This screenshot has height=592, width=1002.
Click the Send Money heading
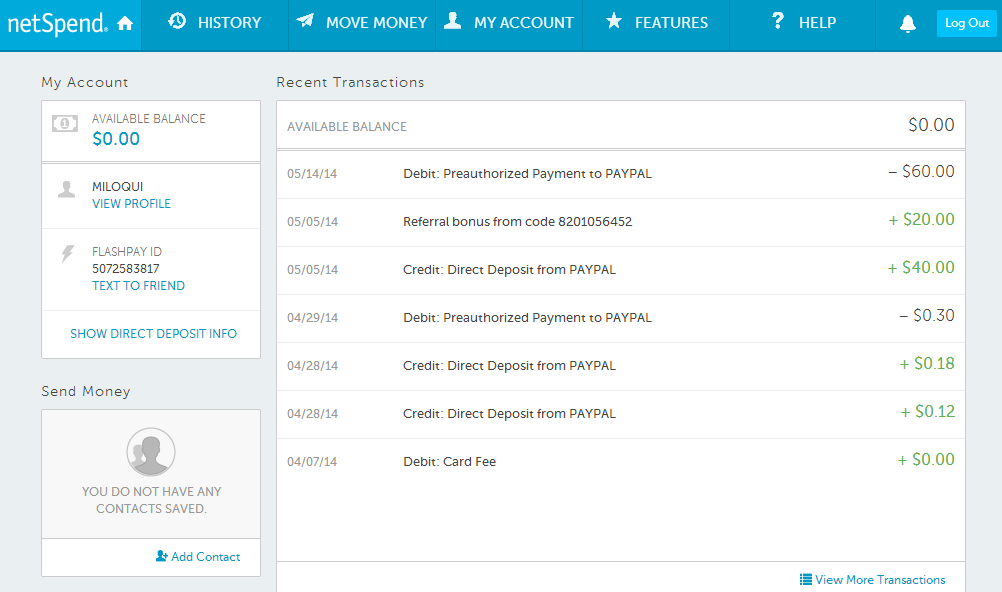[x=86, y=391]
